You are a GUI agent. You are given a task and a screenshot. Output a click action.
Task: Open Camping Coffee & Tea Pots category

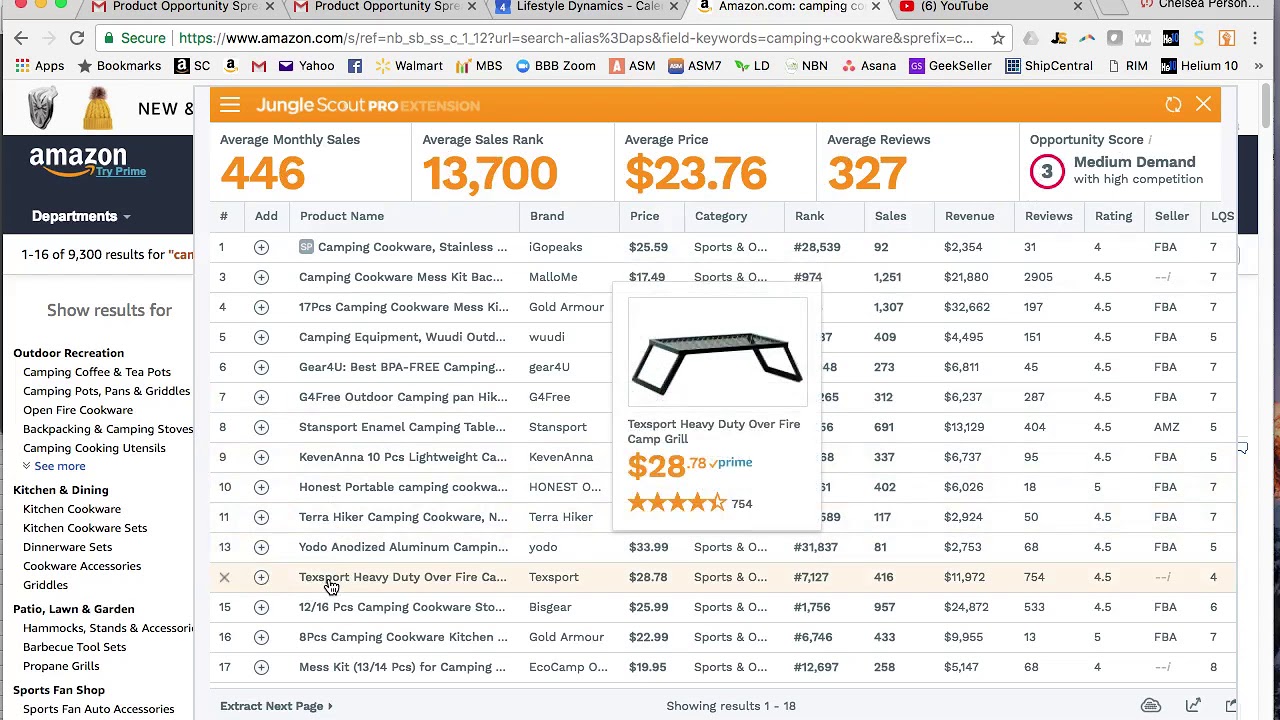(x=97, y=372)
